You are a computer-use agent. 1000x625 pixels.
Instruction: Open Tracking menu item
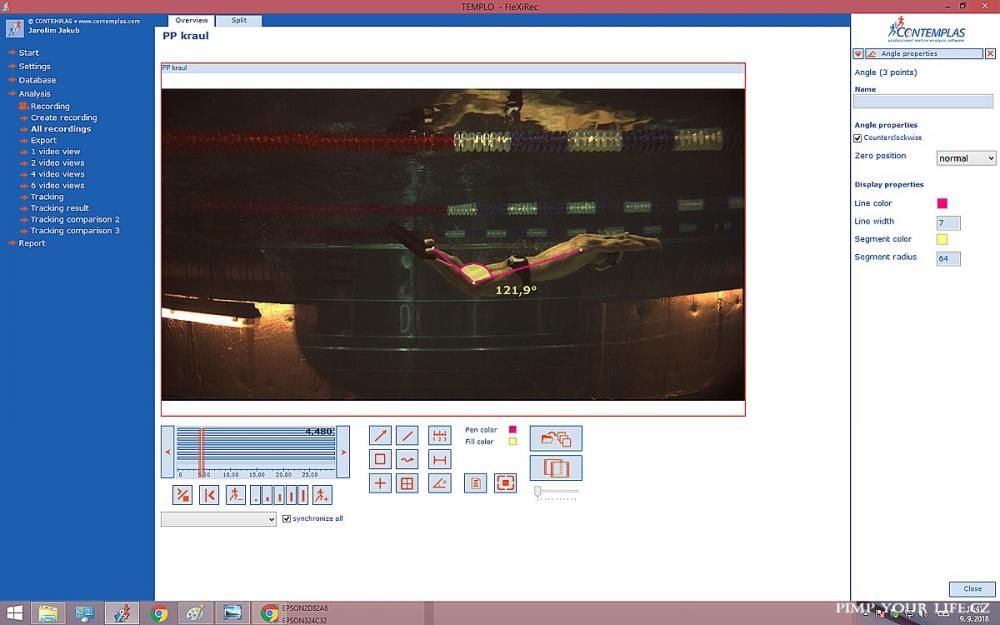pyautogui.click(x=47, y=197)
